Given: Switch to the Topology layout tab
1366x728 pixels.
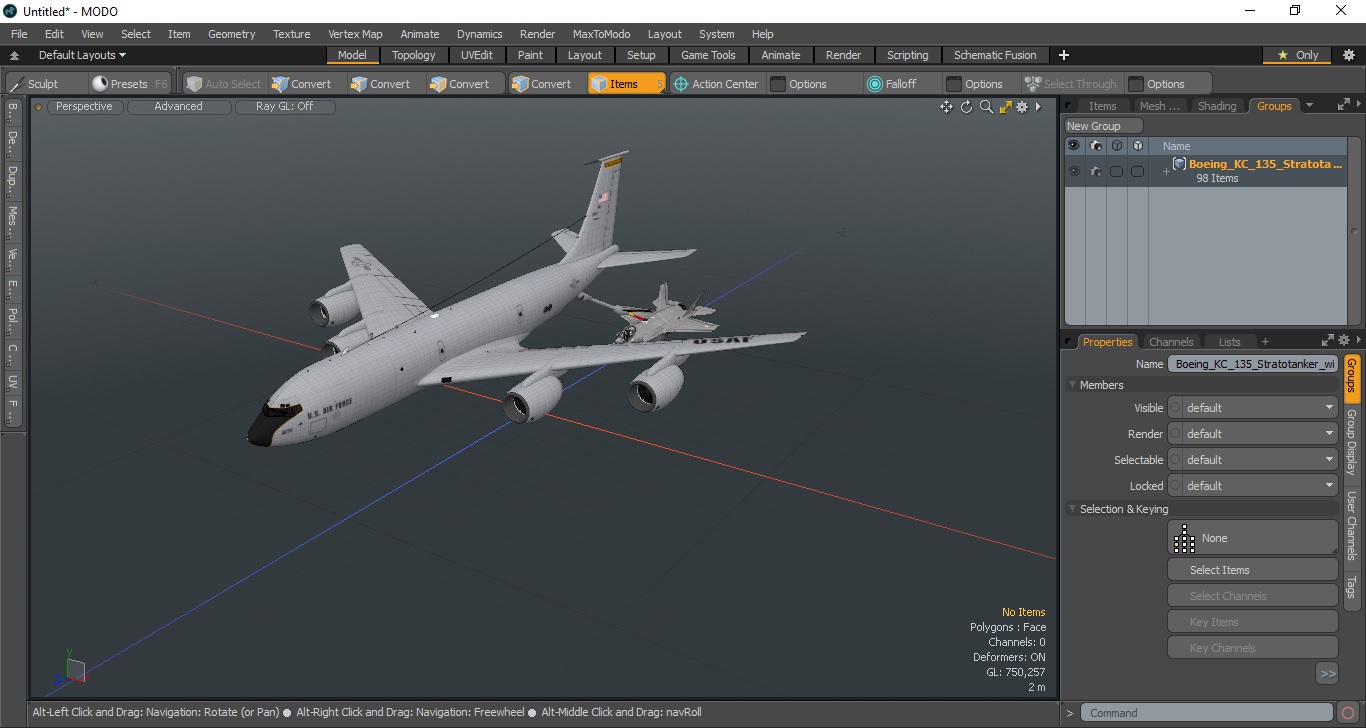Looking at the screenshot, I should 413,55.
